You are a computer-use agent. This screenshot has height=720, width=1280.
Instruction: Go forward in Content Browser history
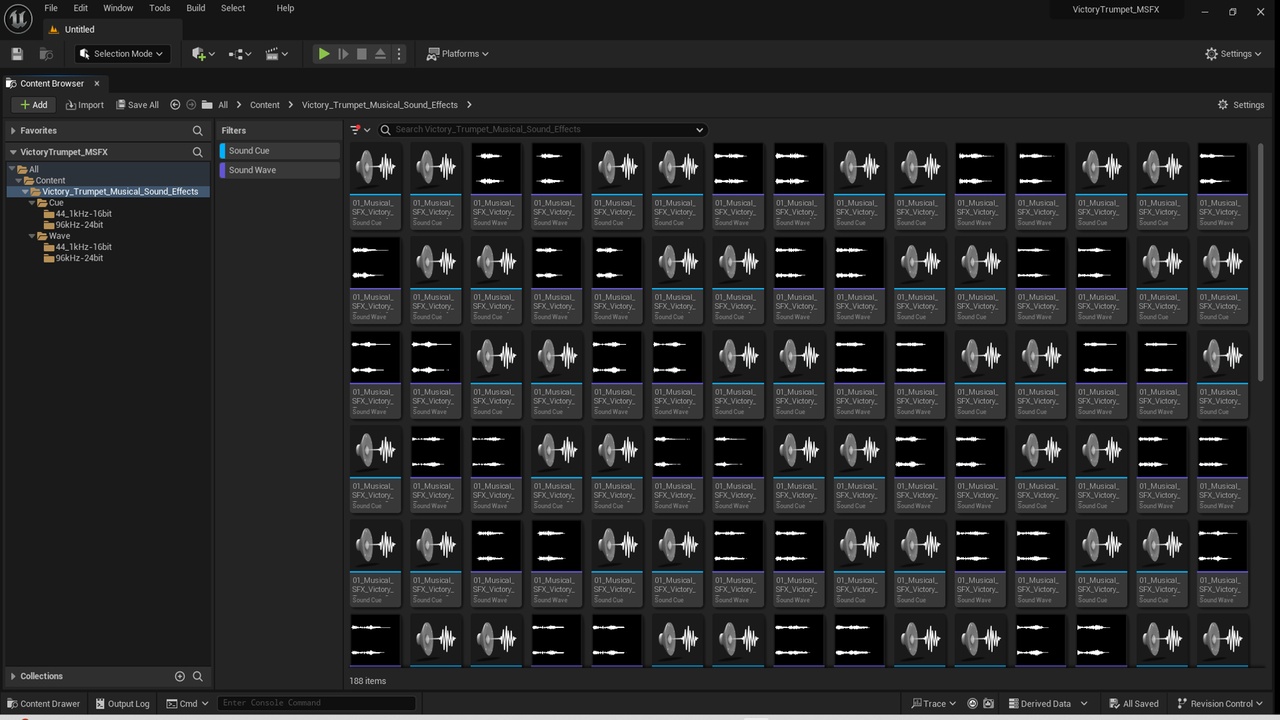pyautogui.click(x=191, y=105)
